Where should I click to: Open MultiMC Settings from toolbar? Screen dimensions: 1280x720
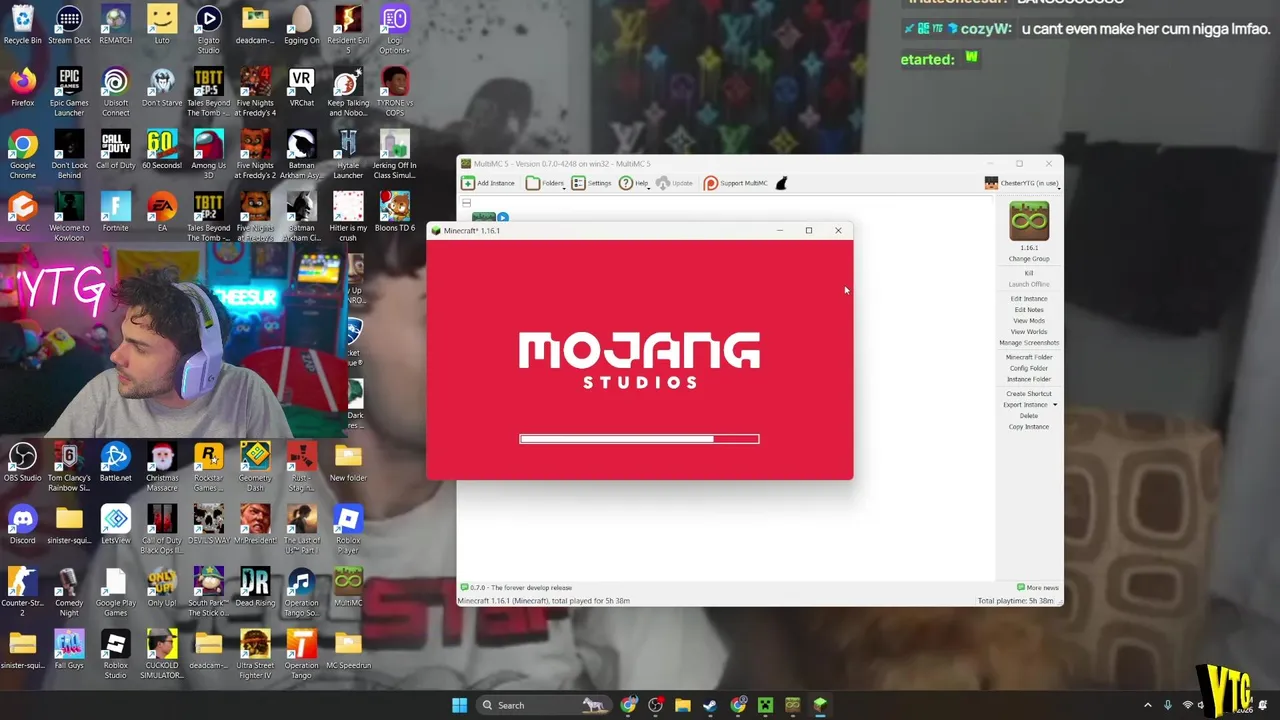pos(591,183)
